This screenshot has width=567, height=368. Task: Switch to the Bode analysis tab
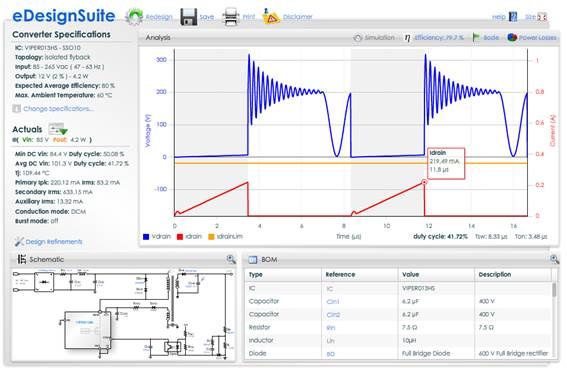coord(486,38)
